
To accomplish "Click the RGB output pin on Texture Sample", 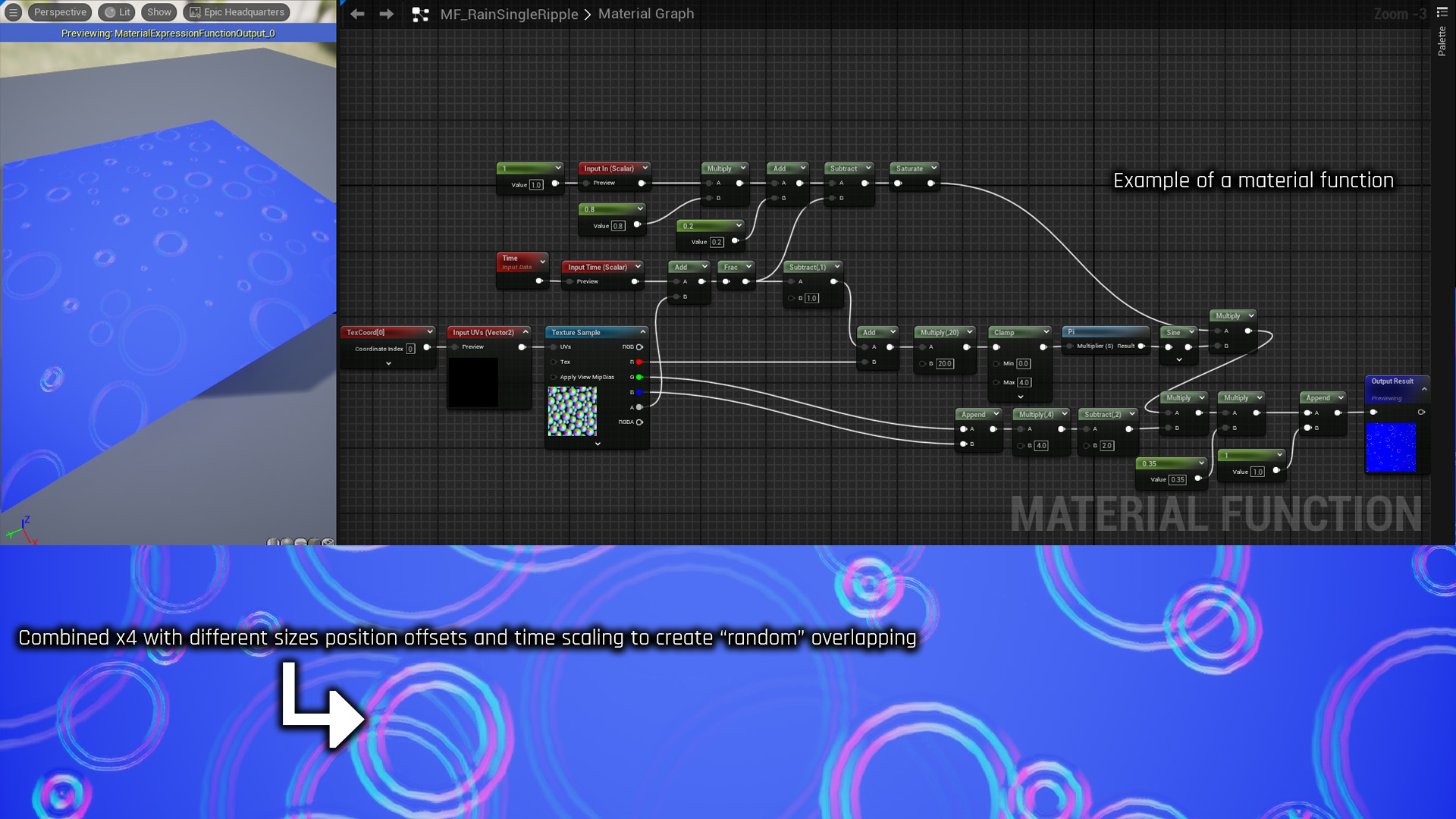I will tap(639, 347).
